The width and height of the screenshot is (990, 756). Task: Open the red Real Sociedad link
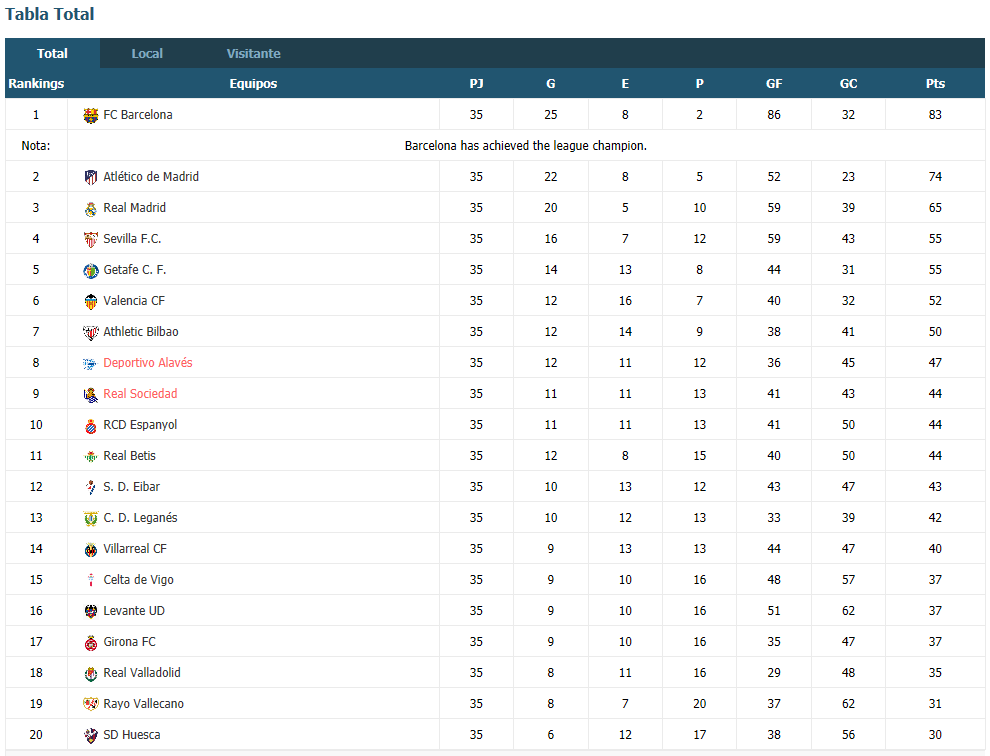pyautogui.click(x=140, y=393)
